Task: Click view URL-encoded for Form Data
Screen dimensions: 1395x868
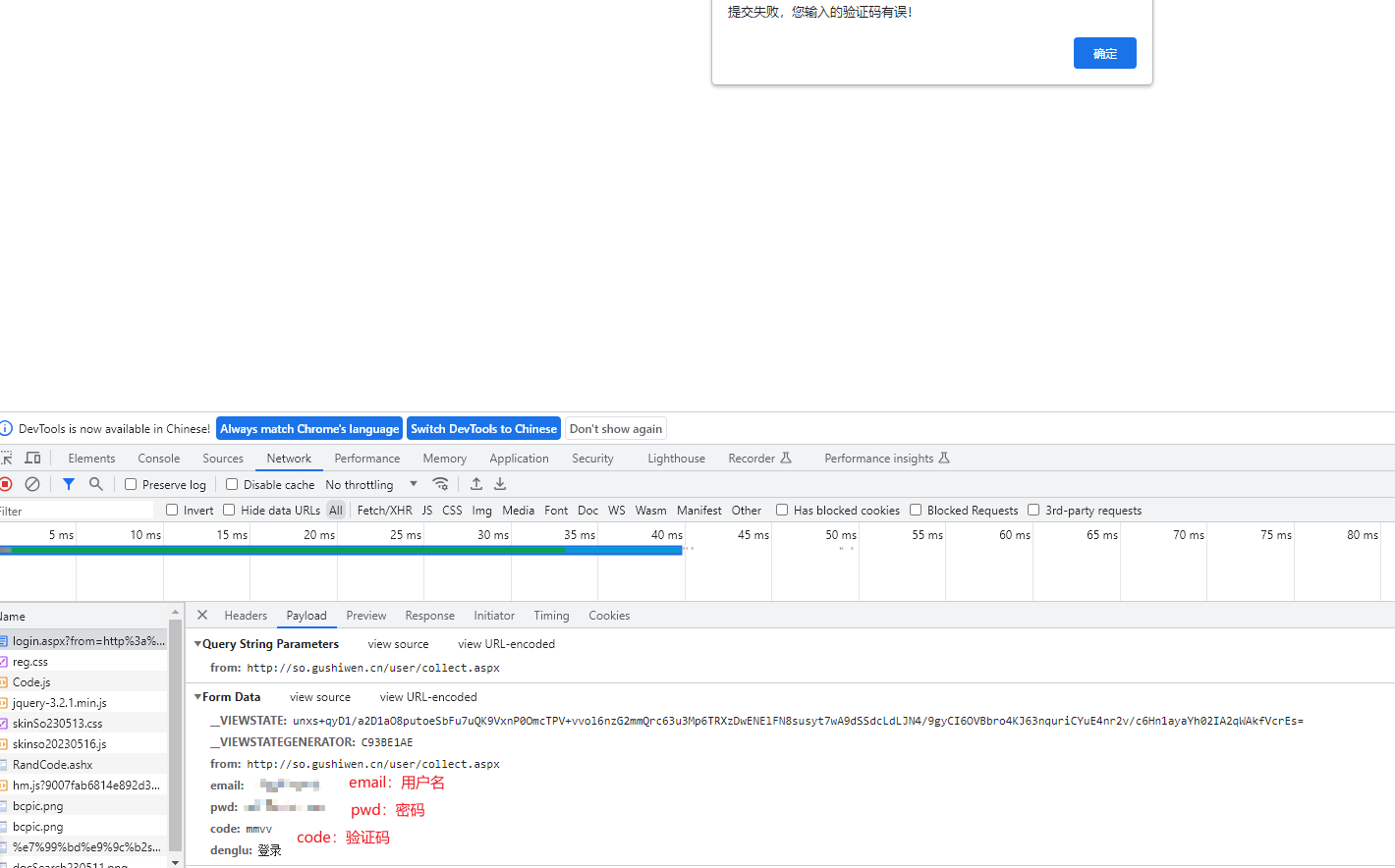Action: point(428,697)
